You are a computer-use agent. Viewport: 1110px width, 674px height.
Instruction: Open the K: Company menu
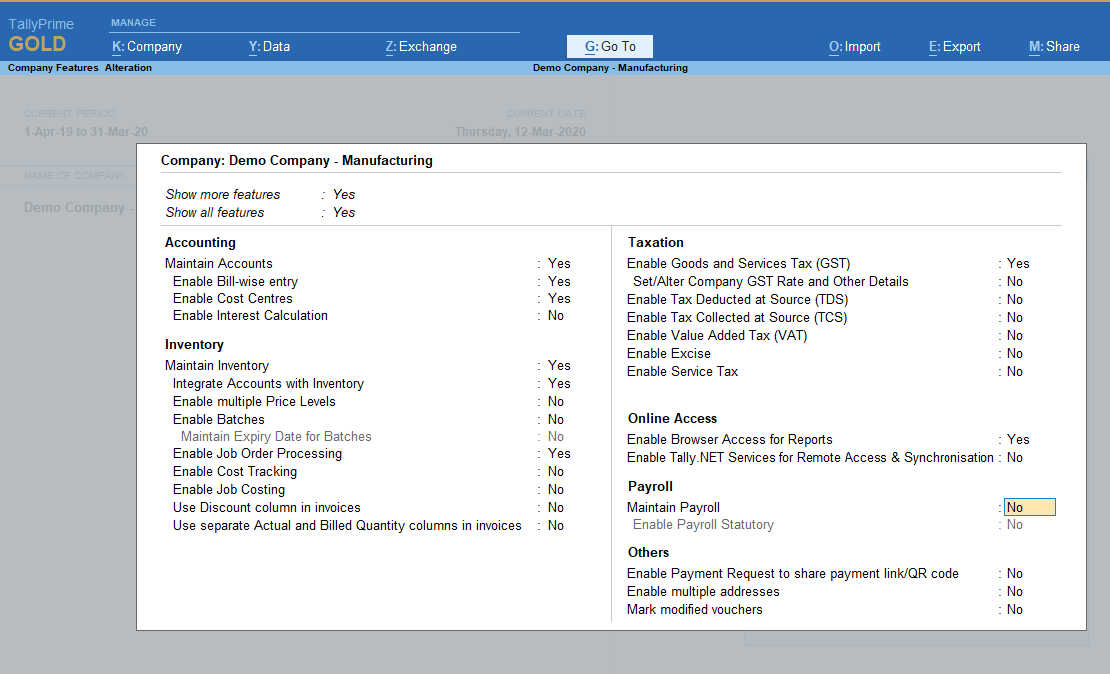(x=146, y=46)
